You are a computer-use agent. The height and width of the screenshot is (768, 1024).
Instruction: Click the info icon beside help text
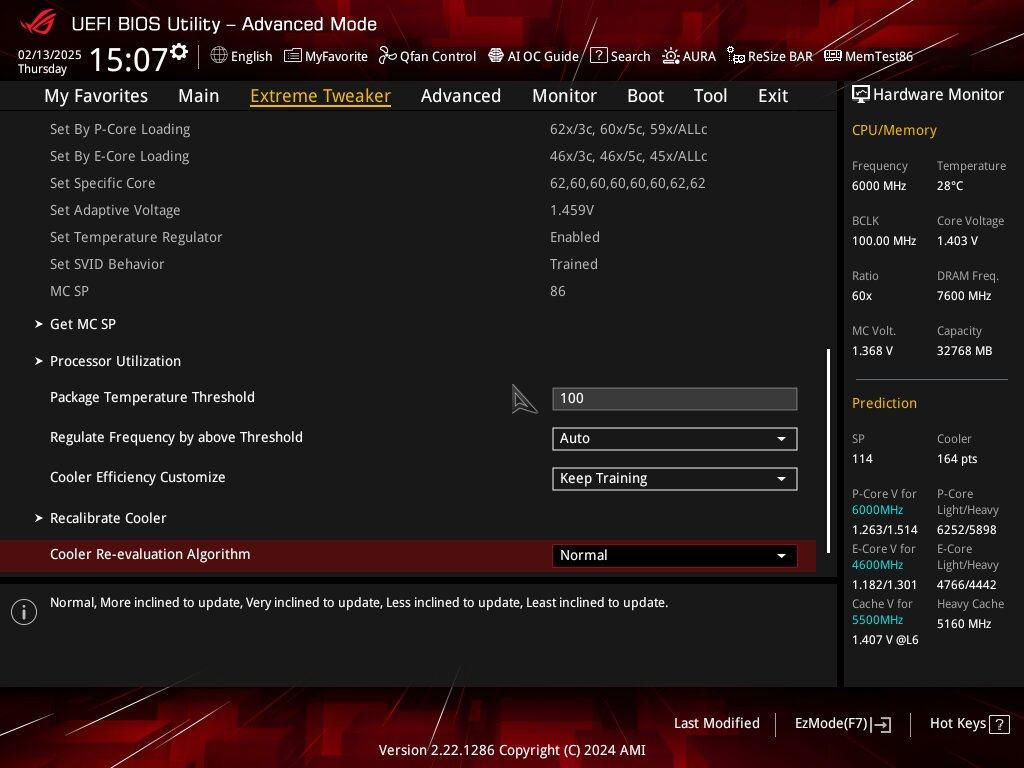click(x=24, y=612)
